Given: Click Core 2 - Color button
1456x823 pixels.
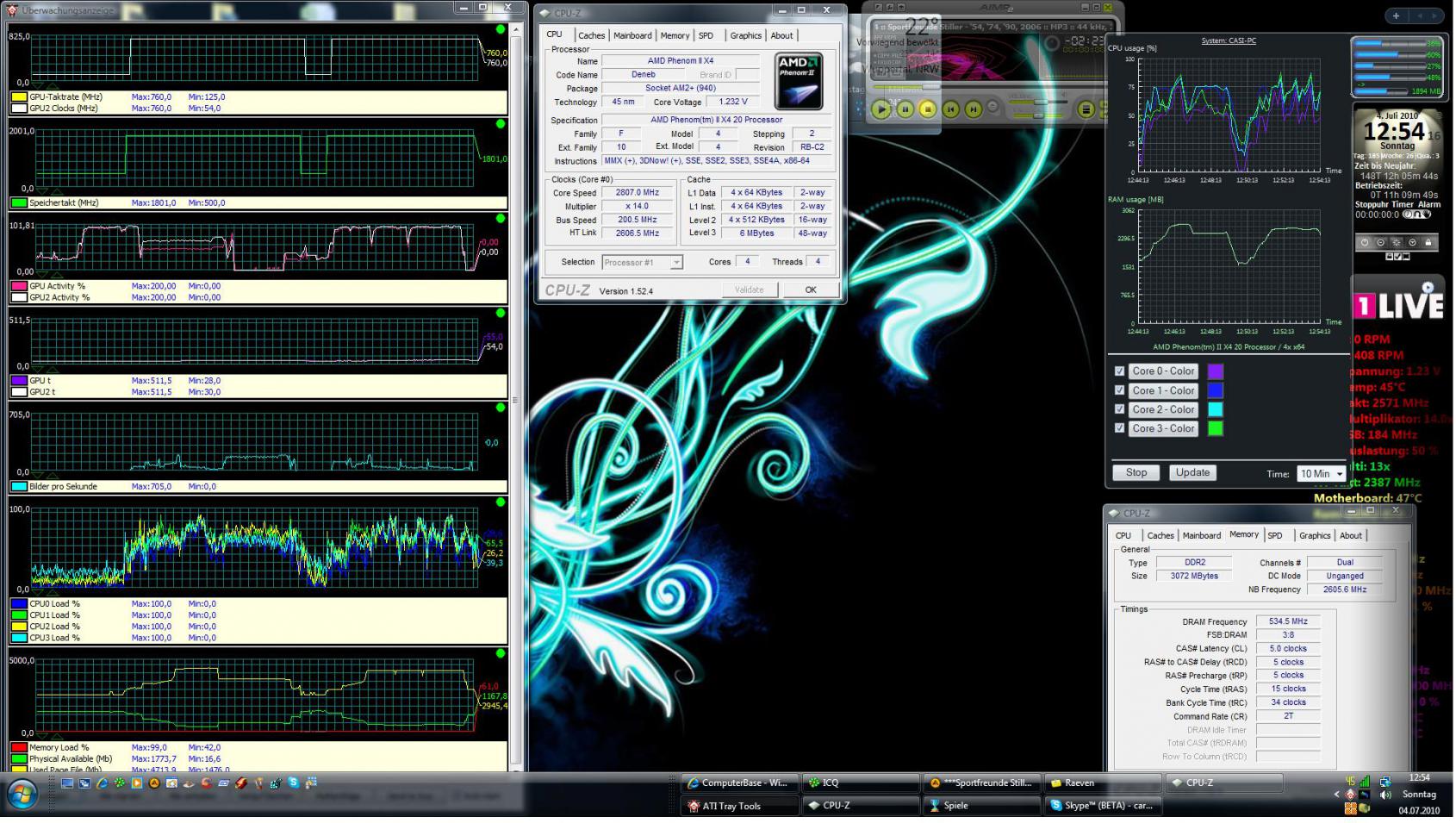Looking at the screenshot, I should coord(1164,409).
